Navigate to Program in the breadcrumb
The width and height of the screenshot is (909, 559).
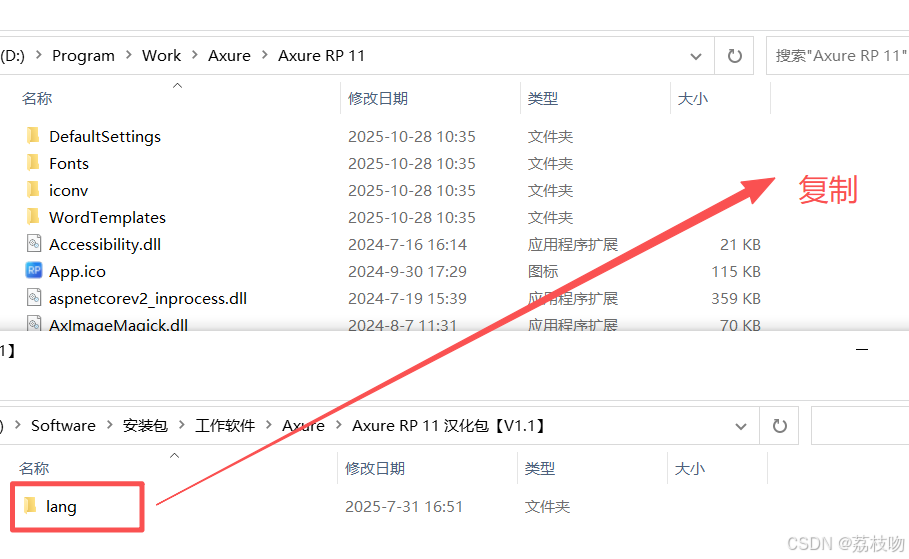click(x=83, y=56)
